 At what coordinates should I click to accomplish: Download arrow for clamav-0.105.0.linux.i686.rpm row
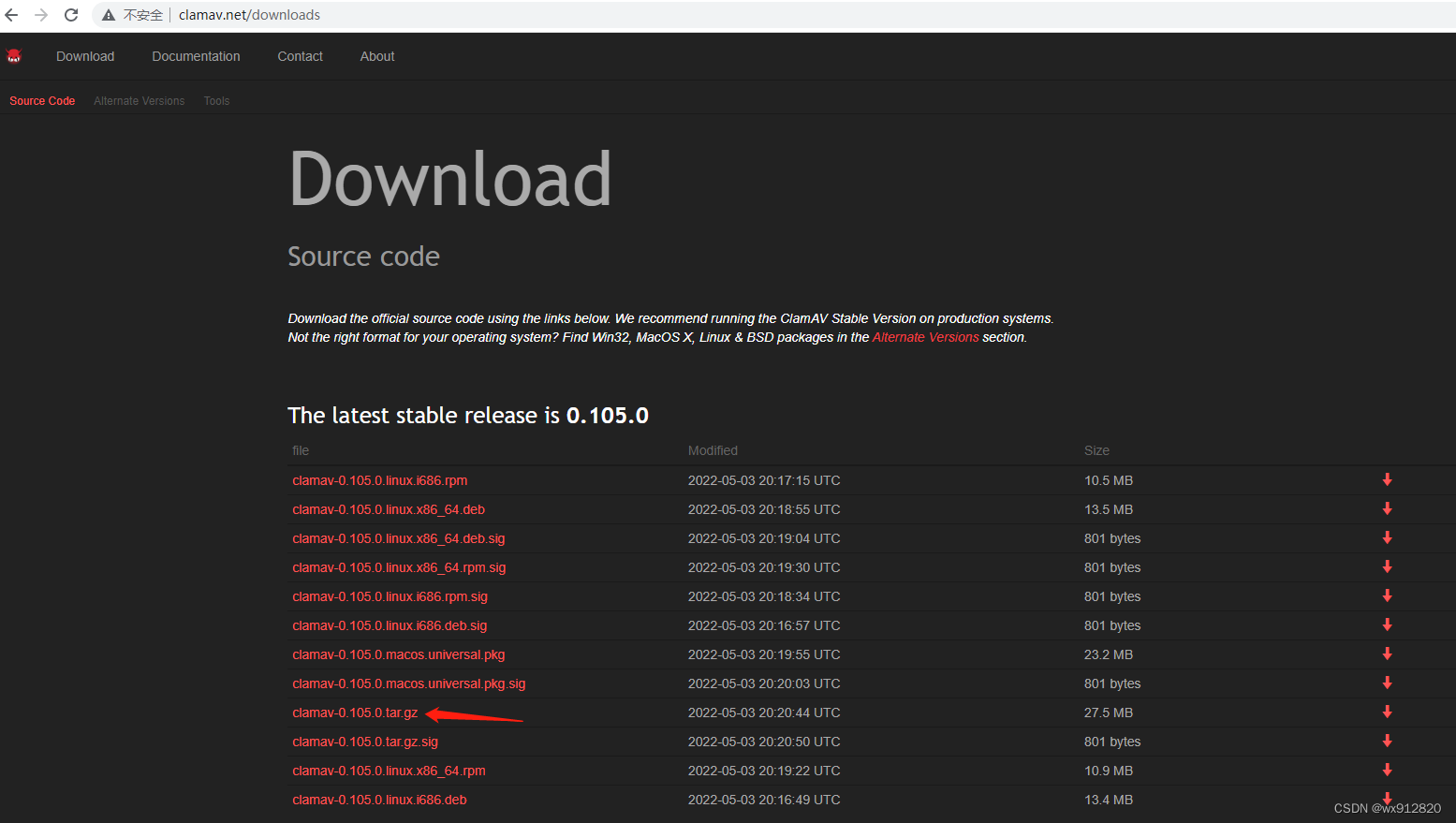coord(1388,480)
